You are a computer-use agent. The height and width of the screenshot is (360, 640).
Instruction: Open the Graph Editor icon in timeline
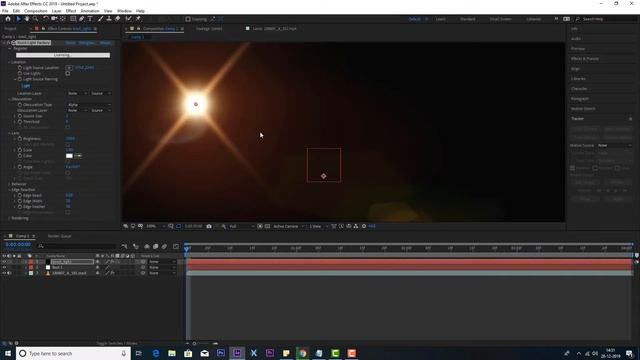[x=176, y=247]
